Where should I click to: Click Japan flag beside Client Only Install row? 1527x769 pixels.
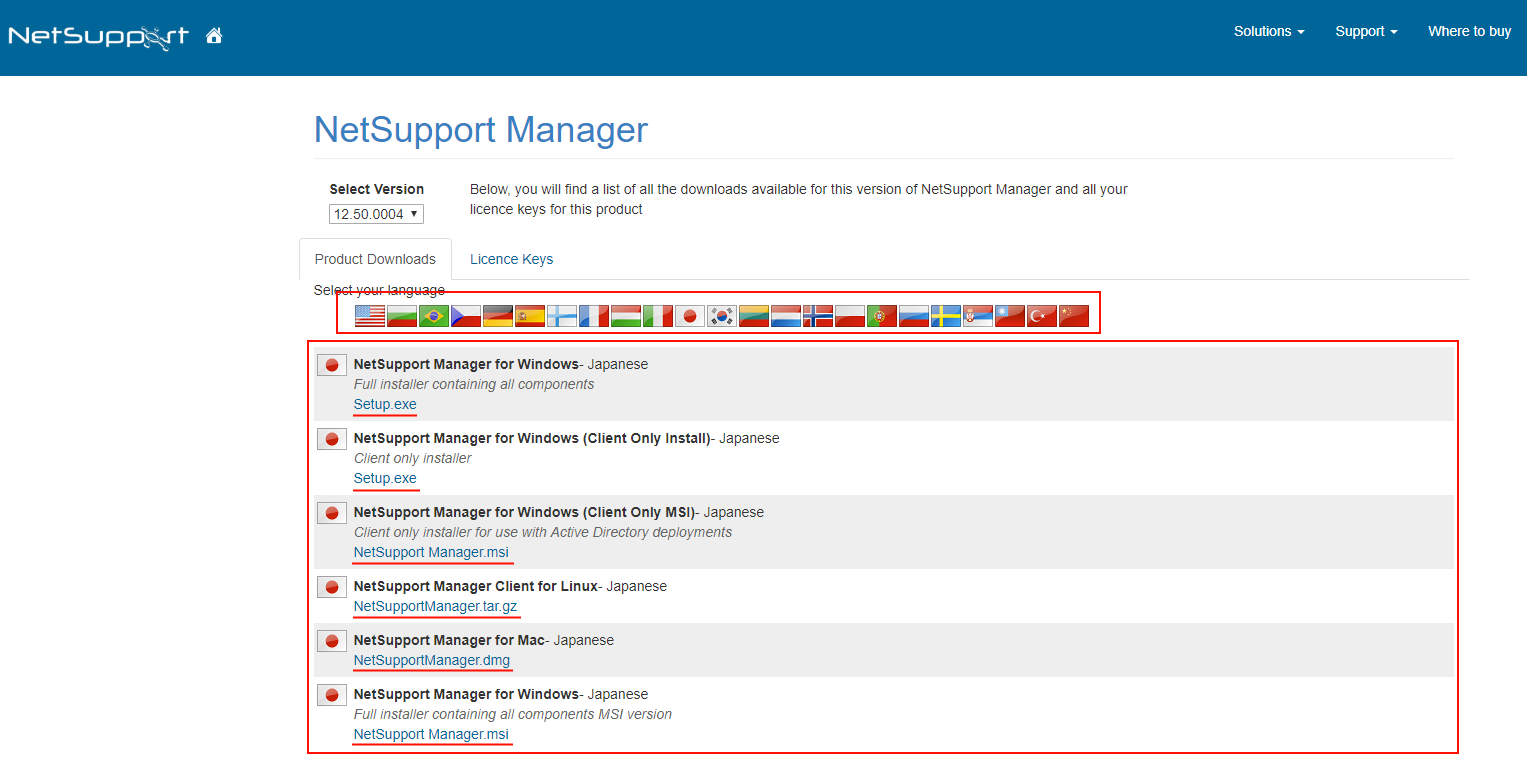click(332, 439)
